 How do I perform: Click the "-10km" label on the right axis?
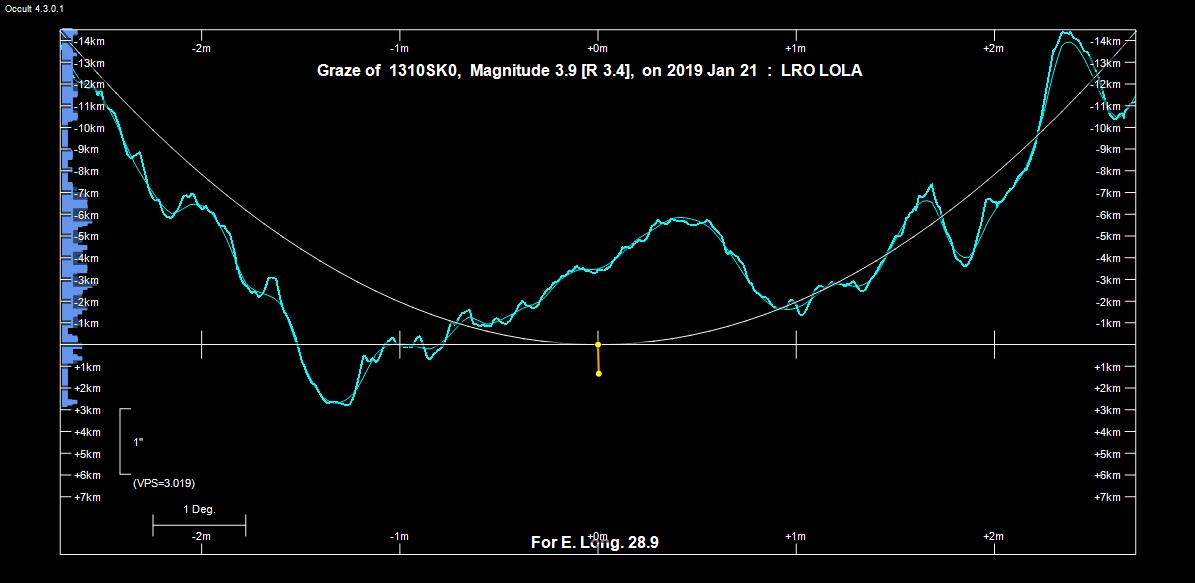click(x=1107, y=128)
